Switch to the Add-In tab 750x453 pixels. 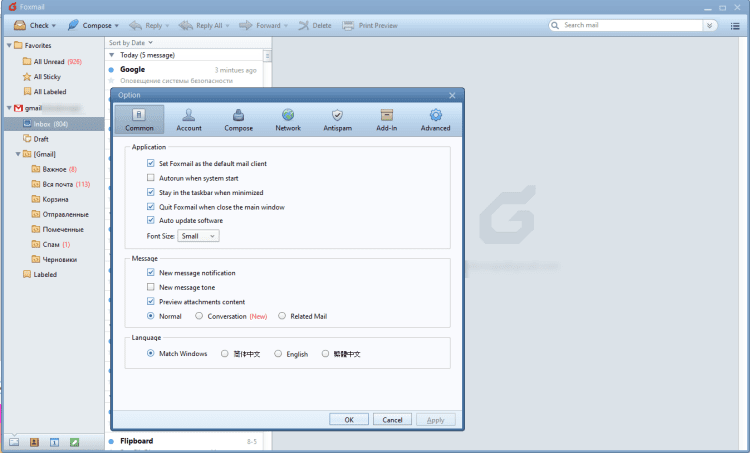point(386,120)
